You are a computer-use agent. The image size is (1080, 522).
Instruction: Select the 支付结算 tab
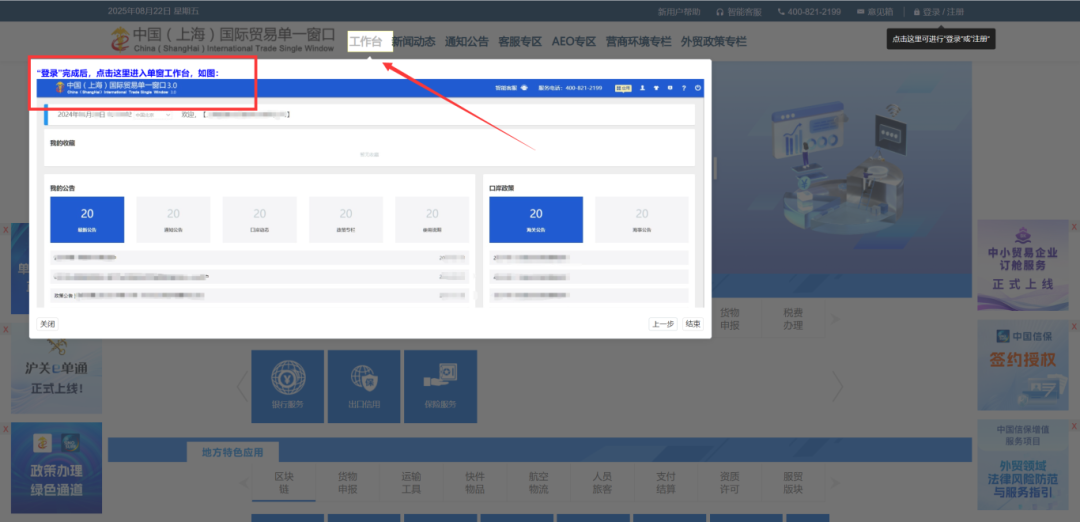tap(666, 482)
